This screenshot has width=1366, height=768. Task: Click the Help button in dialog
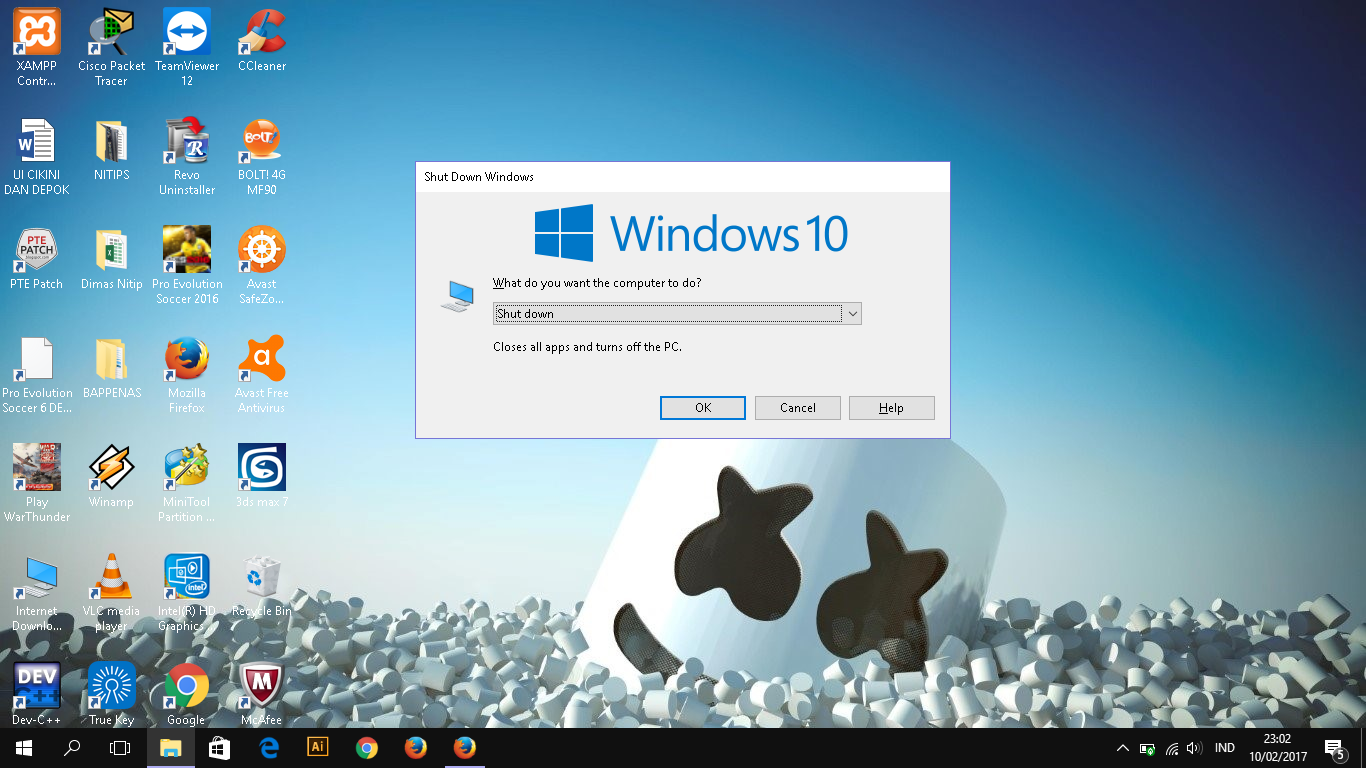click(892, 408)
